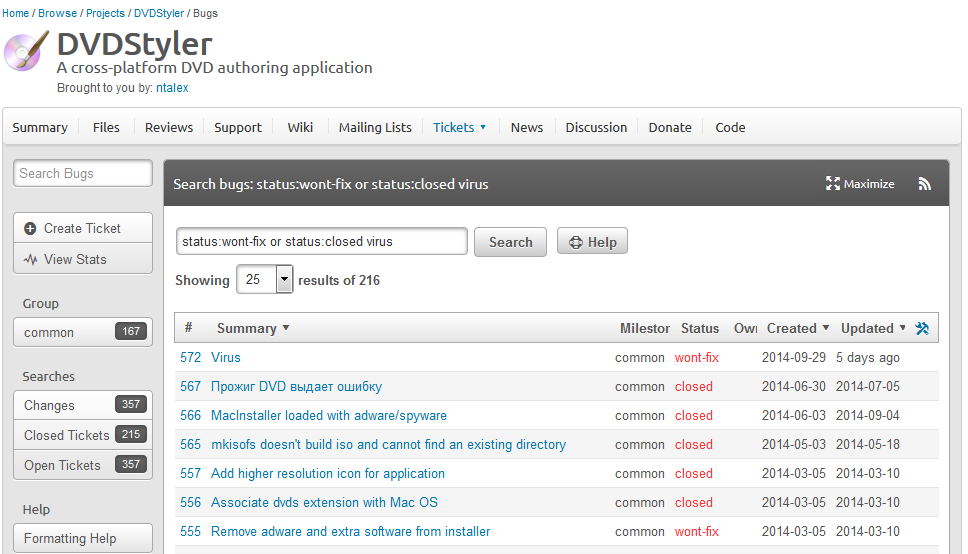Open ticket 'Прожиг DVD выдает ошибку'
968x554 pixels.
(x=296, y=386)
